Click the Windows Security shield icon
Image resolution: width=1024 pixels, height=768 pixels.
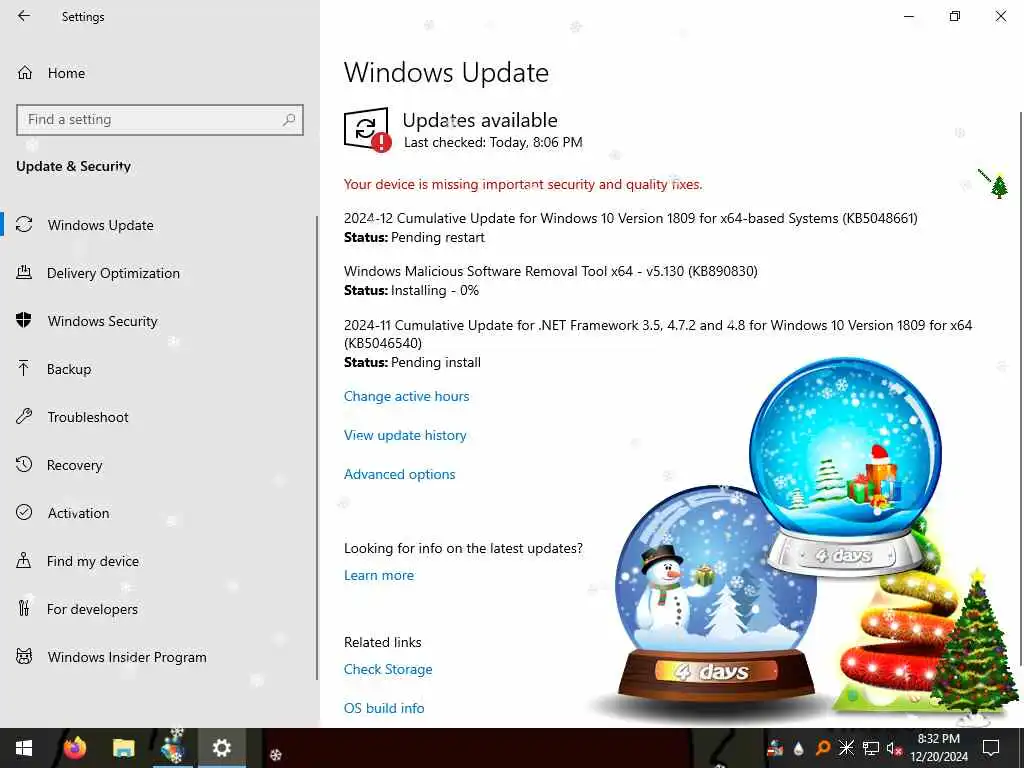point(24,321)
